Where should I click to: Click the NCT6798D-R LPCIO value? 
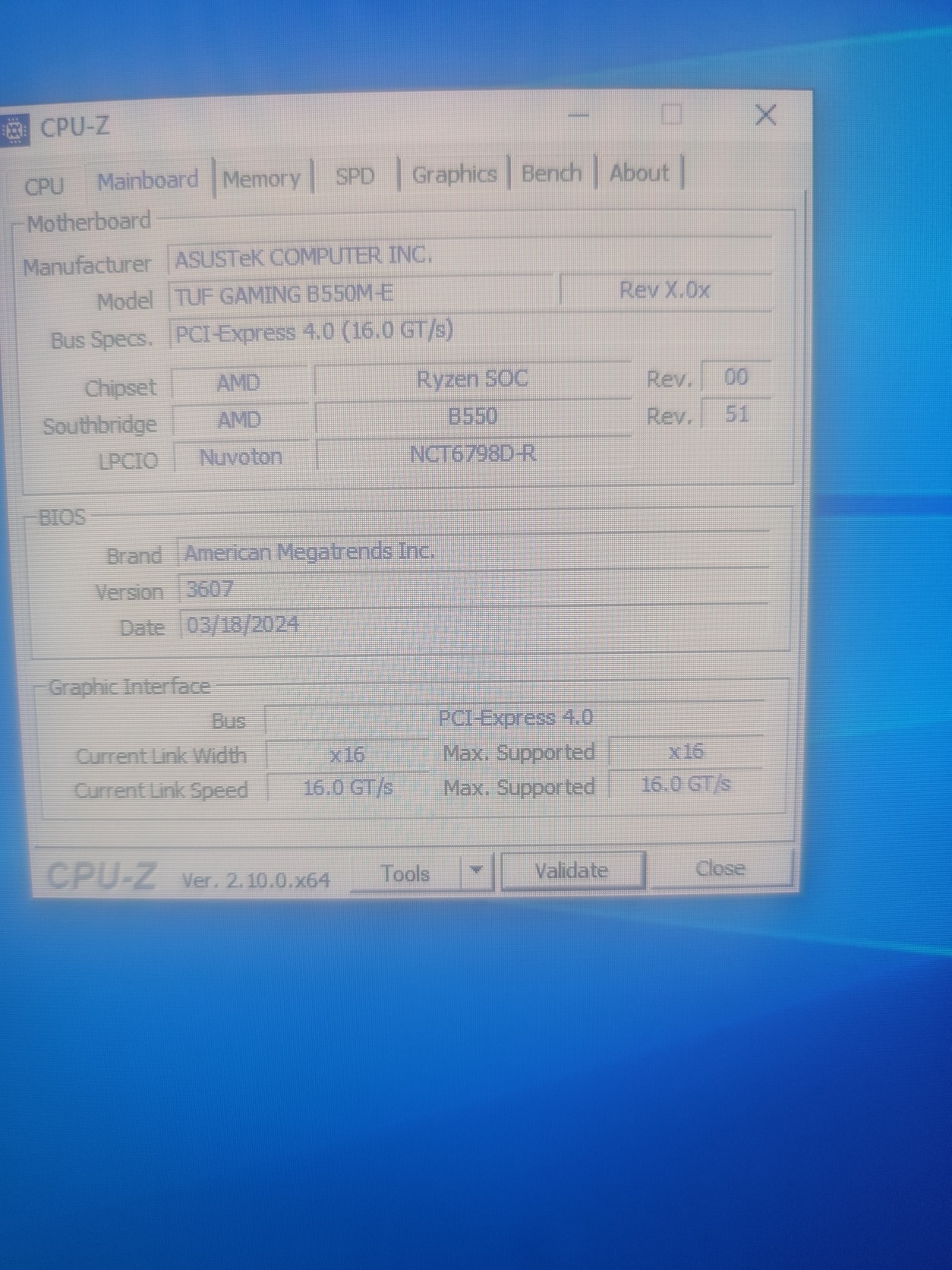click(x=473, y=454)
